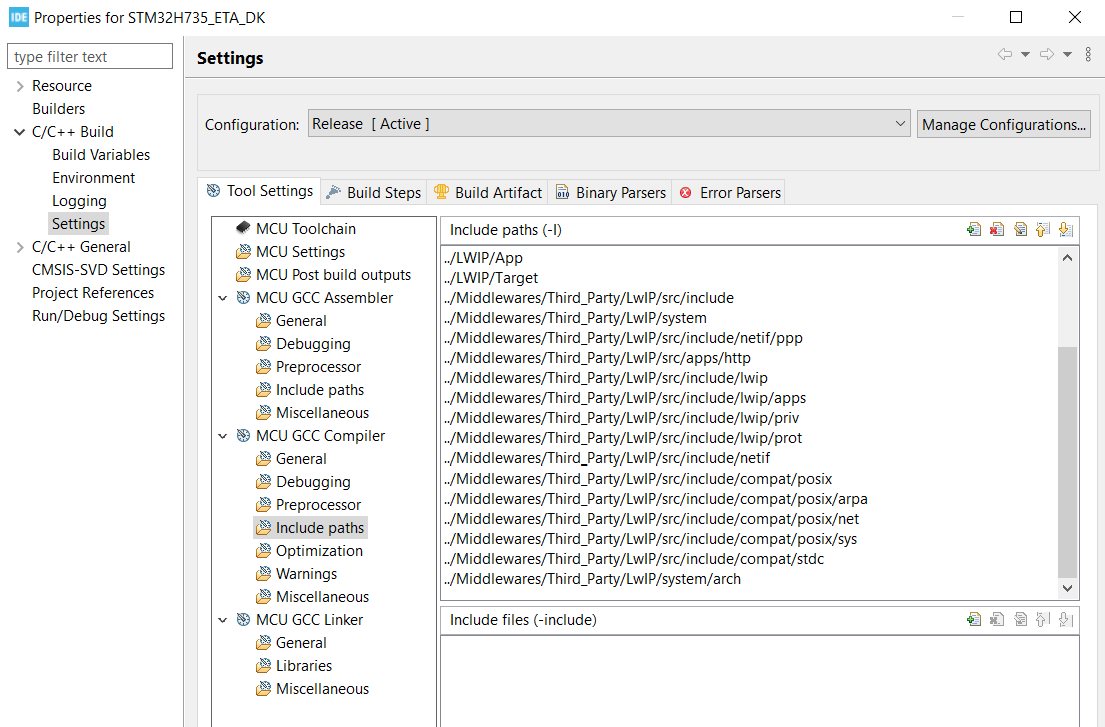
Task: Collapse the MCU GCC Compiler tree node
Action: 222,435
